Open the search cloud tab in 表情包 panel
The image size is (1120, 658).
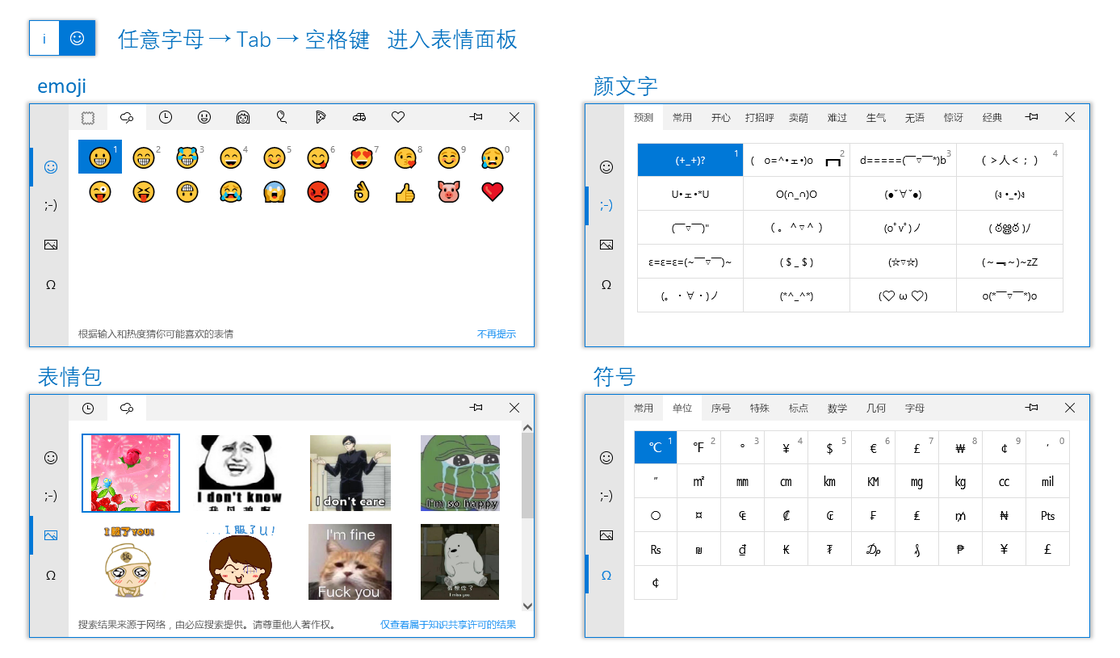tap(128, 407)
